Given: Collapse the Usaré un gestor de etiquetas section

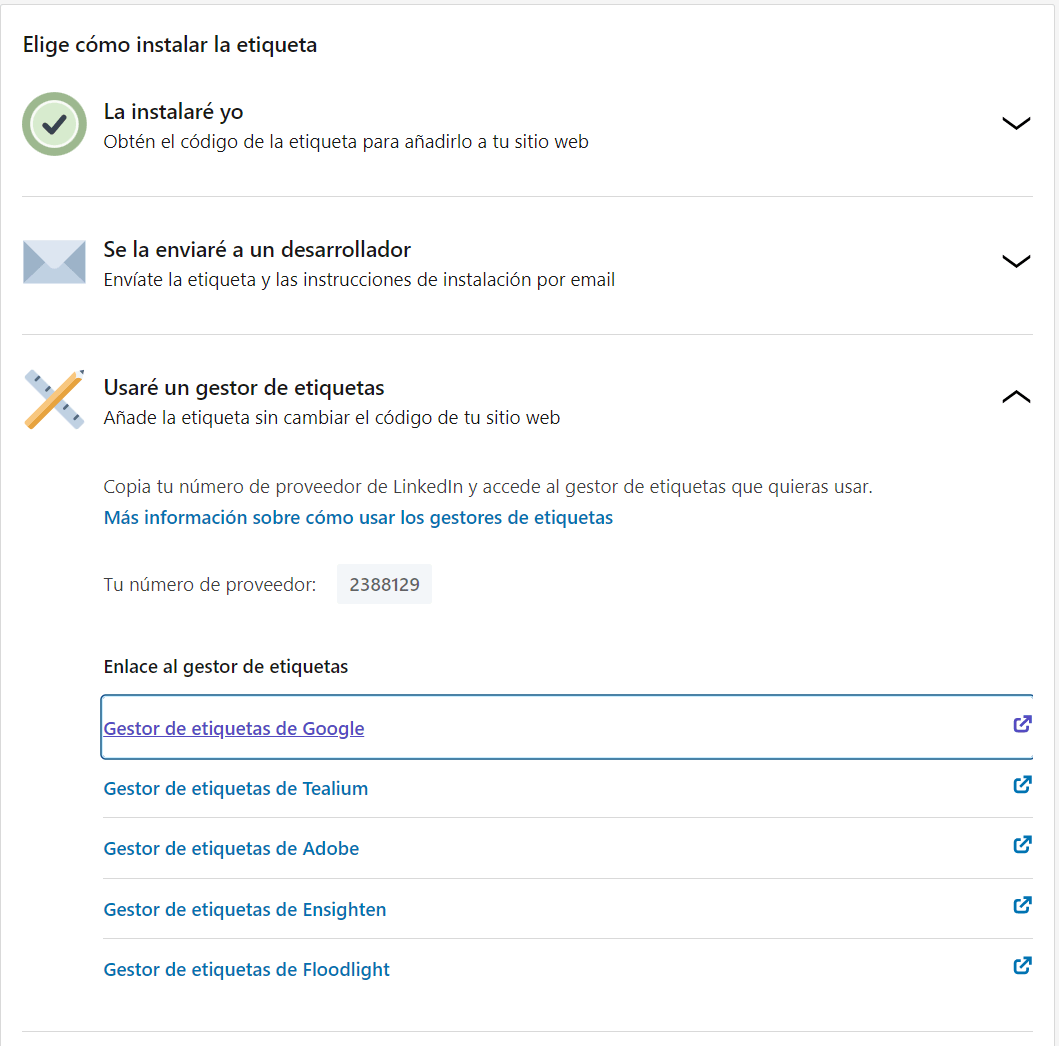Looking at the screenshot, I should point(1016,396).
